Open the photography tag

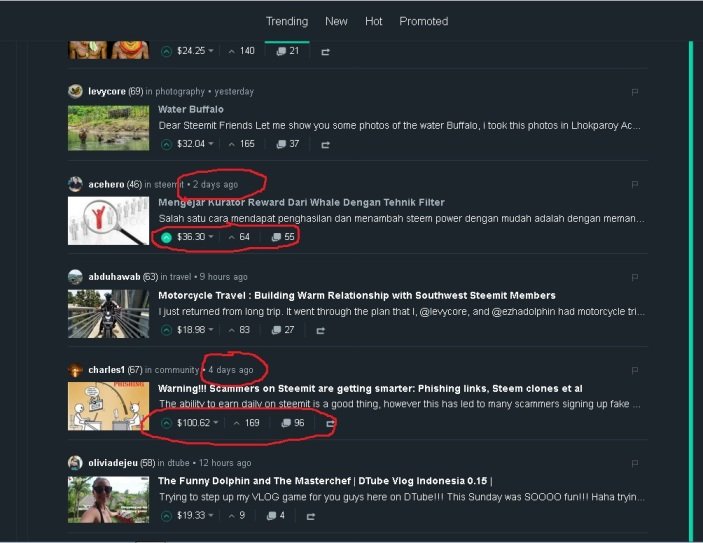pyautogui.click(x=180, y=92)
